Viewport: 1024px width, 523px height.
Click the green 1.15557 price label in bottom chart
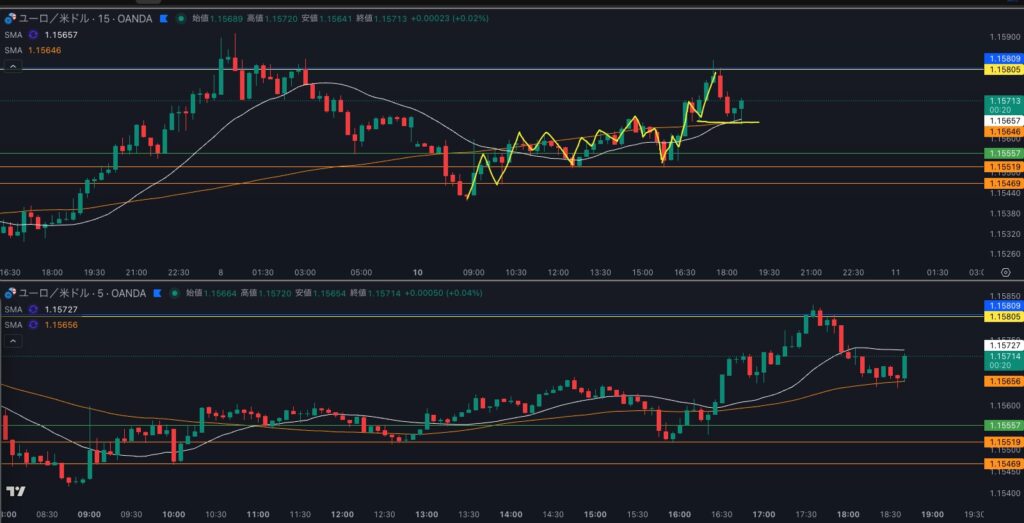click(x=1003, y=426)
